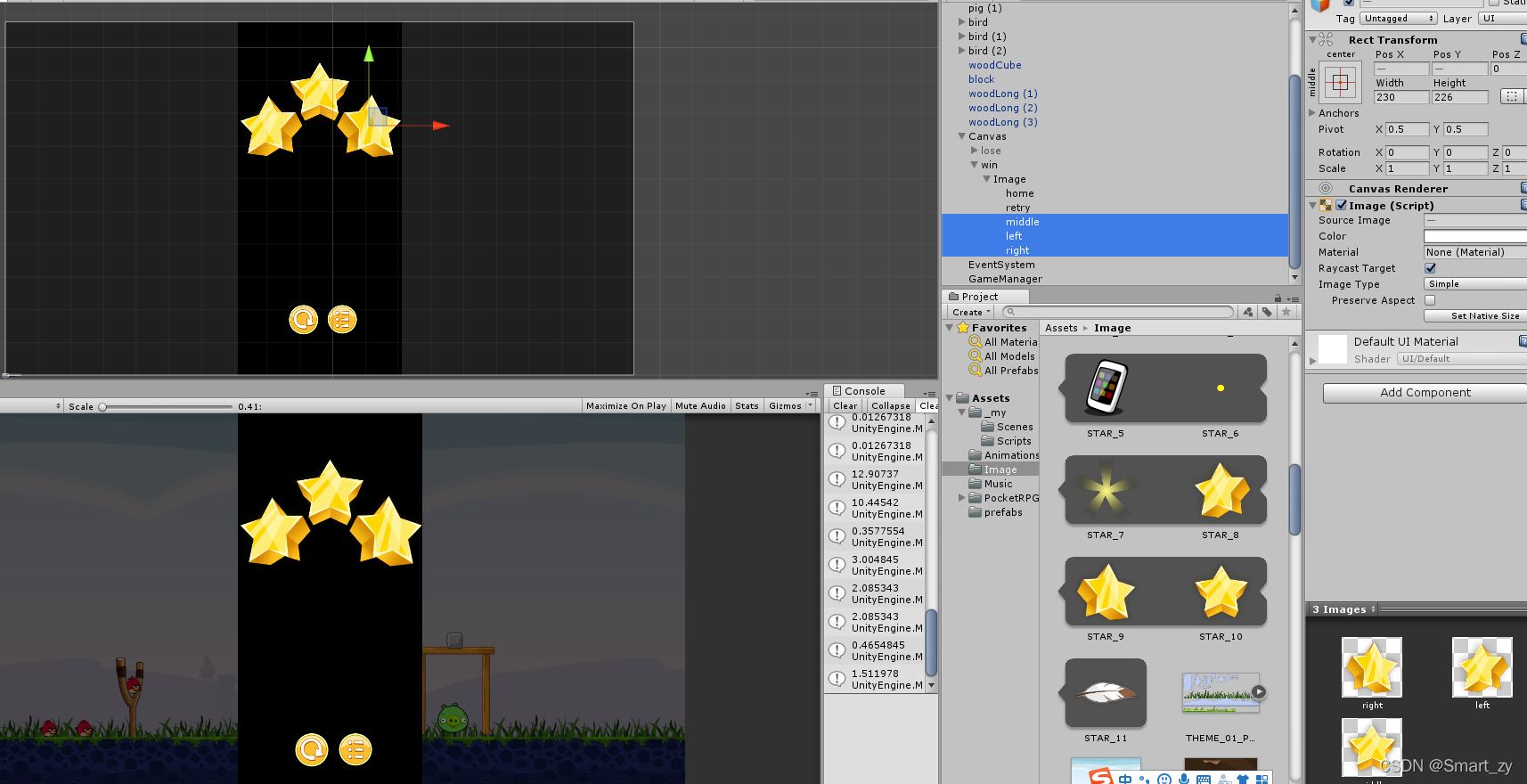Click the Search by Label tag icon

click(x=1267, y=312)
